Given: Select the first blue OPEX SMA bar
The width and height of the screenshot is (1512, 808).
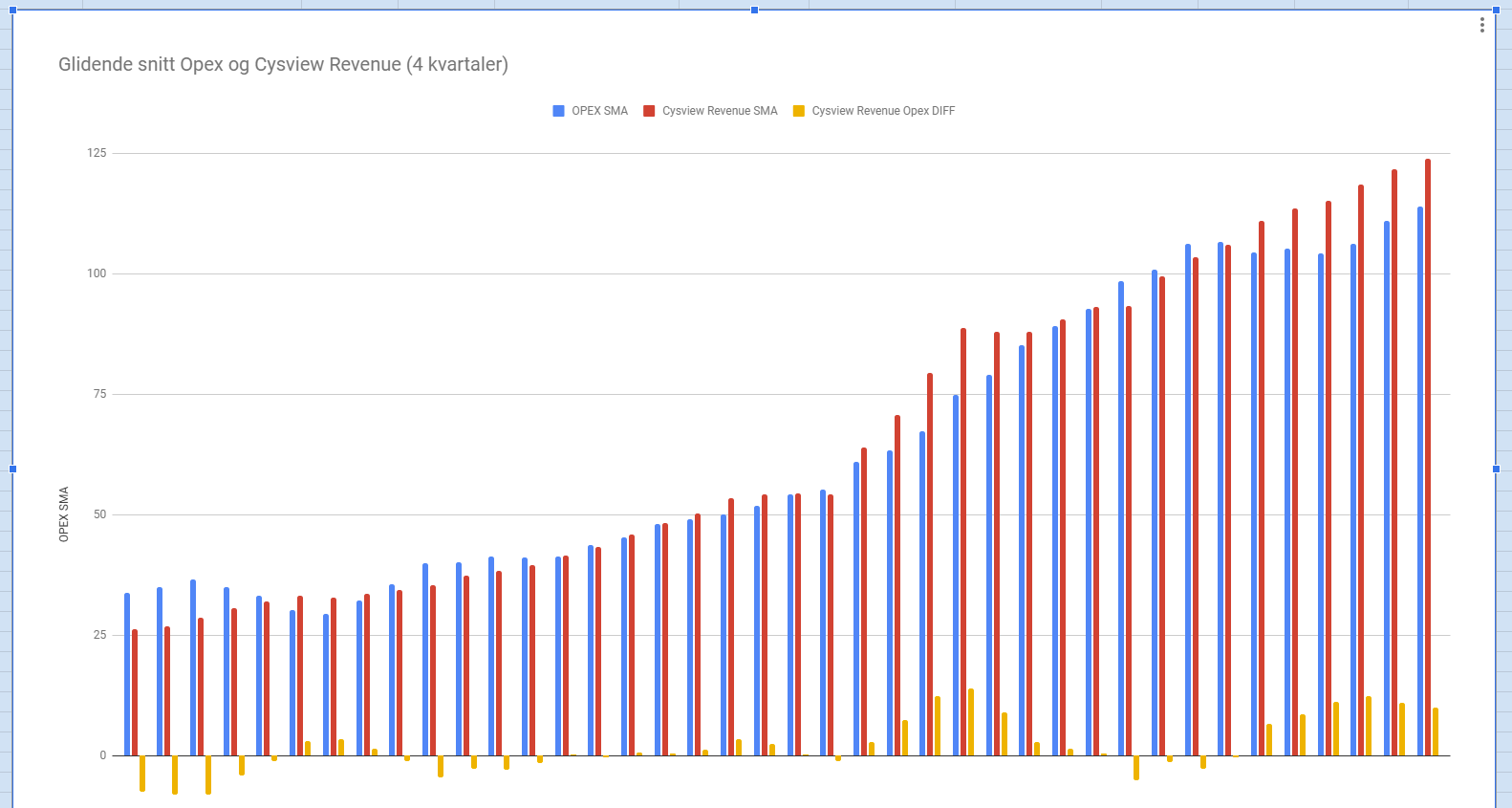Looking at the screenshot, I should click(x=127, y=674).
